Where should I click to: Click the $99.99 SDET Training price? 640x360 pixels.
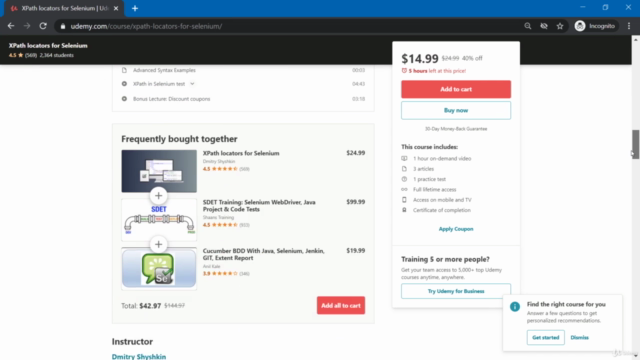[356, 202]
